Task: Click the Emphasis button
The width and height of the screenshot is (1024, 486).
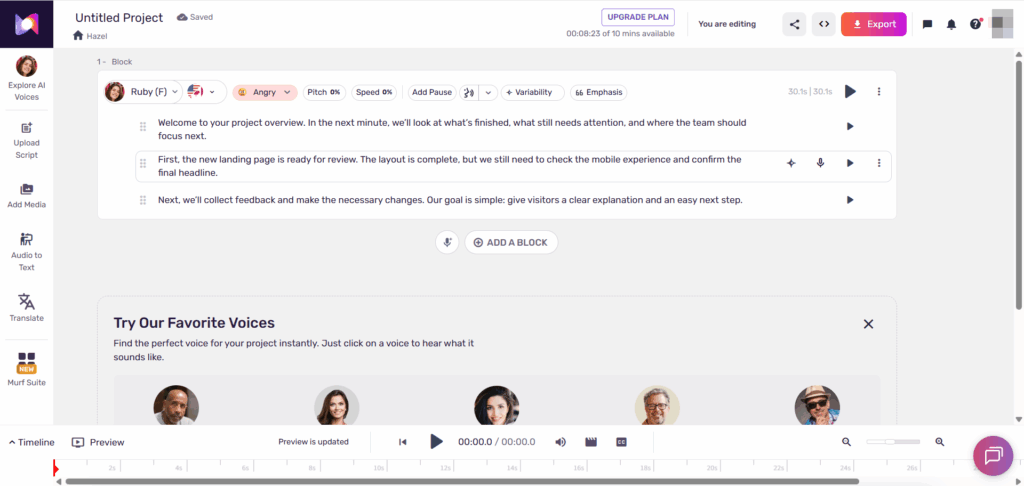Action: (598, 92)
